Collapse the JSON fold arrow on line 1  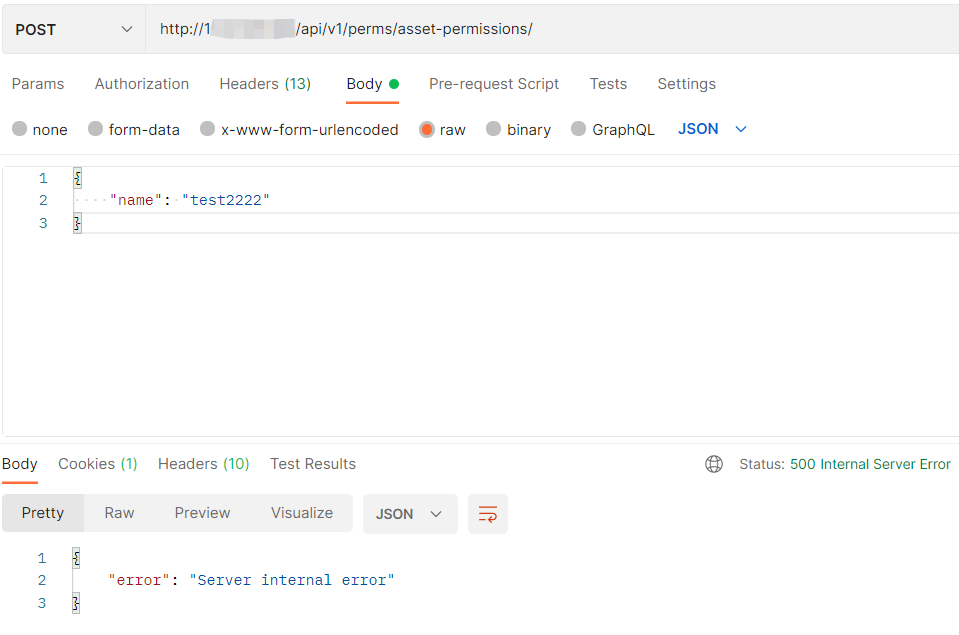[x=76, y=178]
